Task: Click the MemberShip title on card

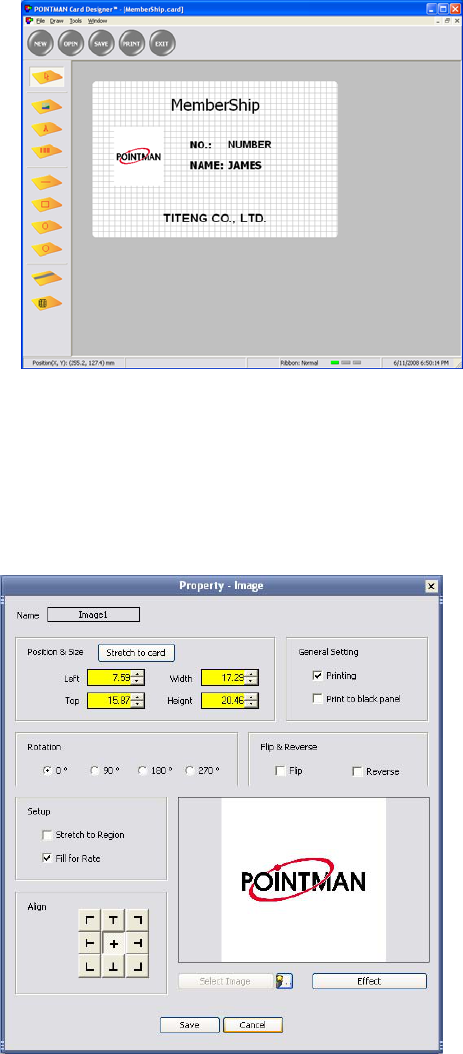Action: click(215, 105)
